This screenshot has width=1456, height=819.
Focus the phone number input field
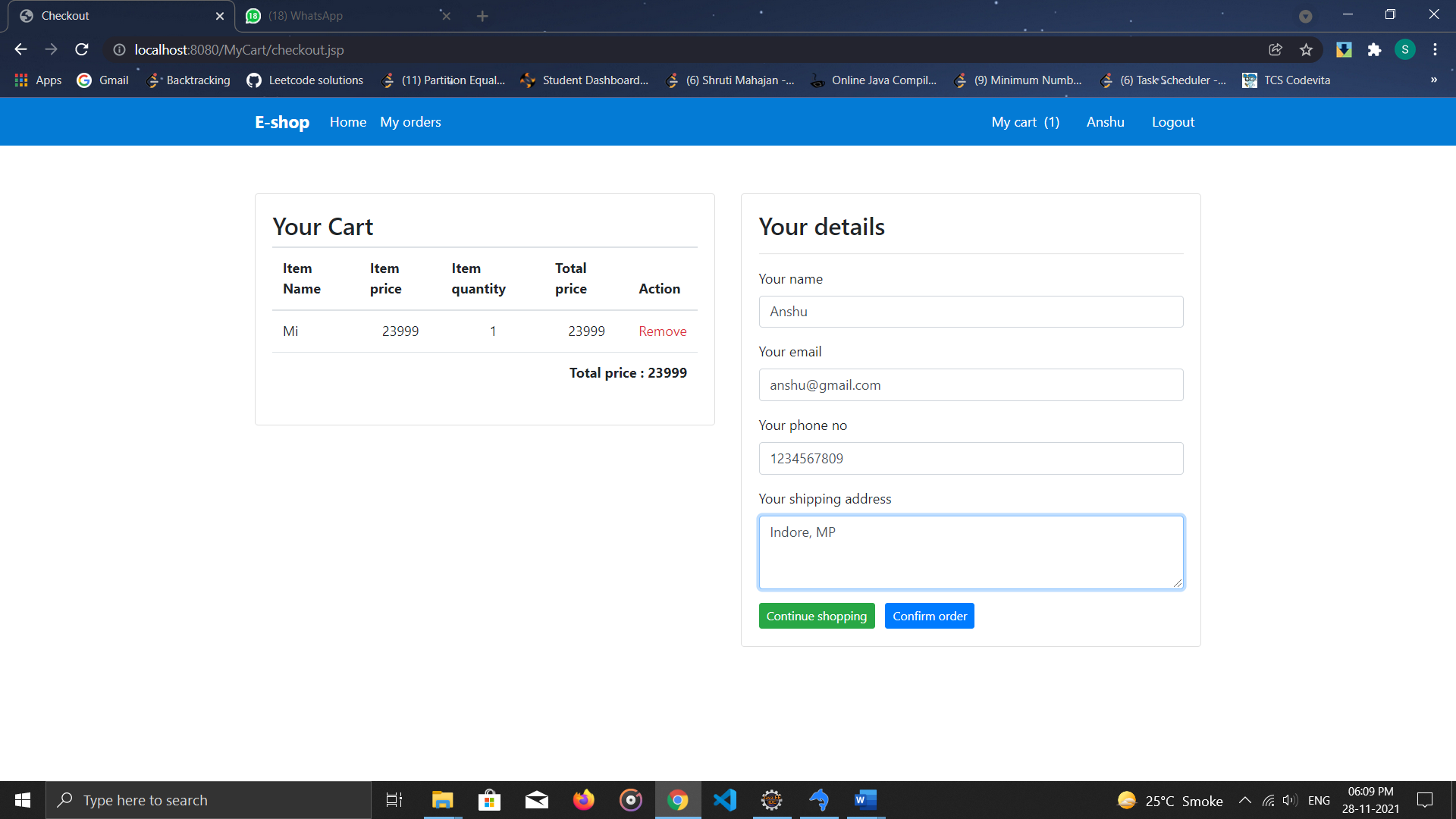pyautogui.click(x=971, y=459)
